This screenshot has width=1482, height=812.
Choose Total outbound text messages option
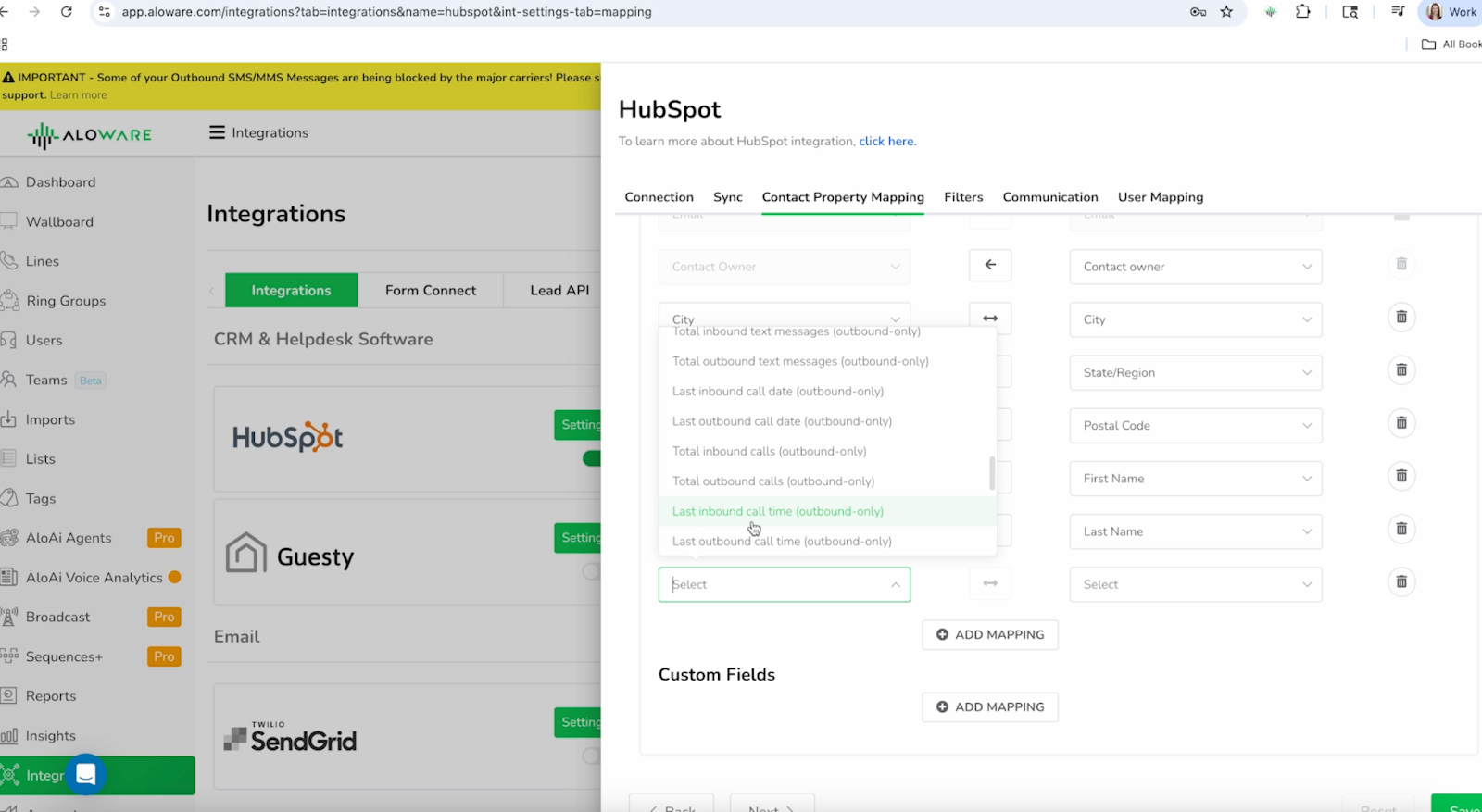point(827,361)
